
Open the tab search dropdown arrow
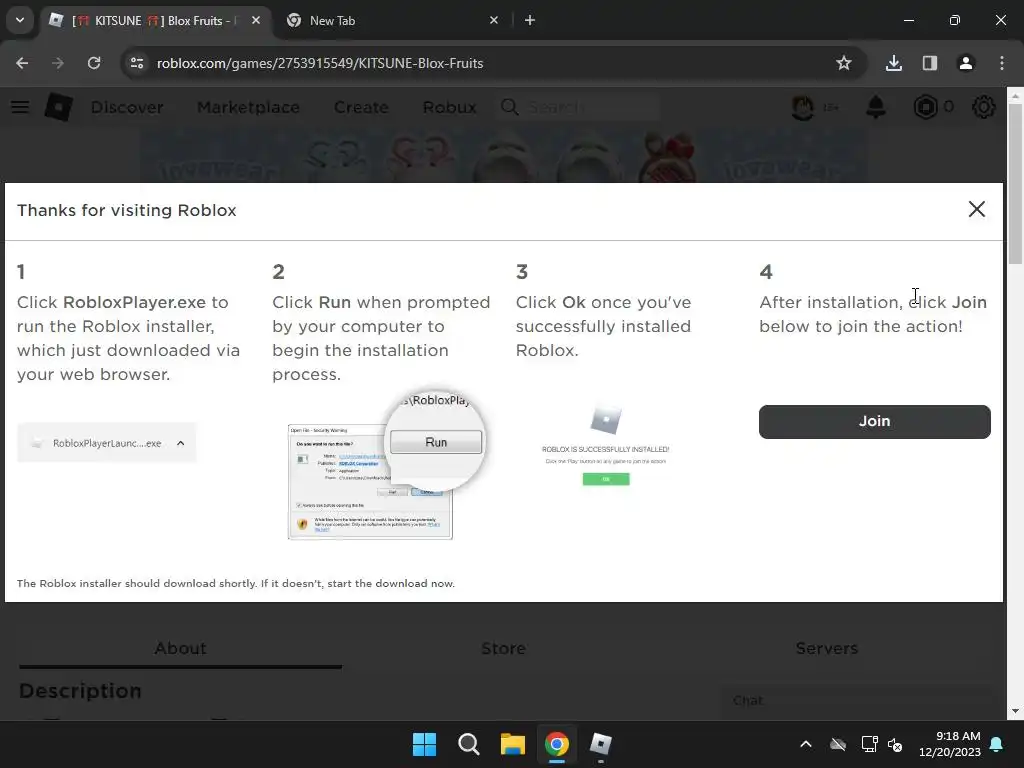point(20,20)
